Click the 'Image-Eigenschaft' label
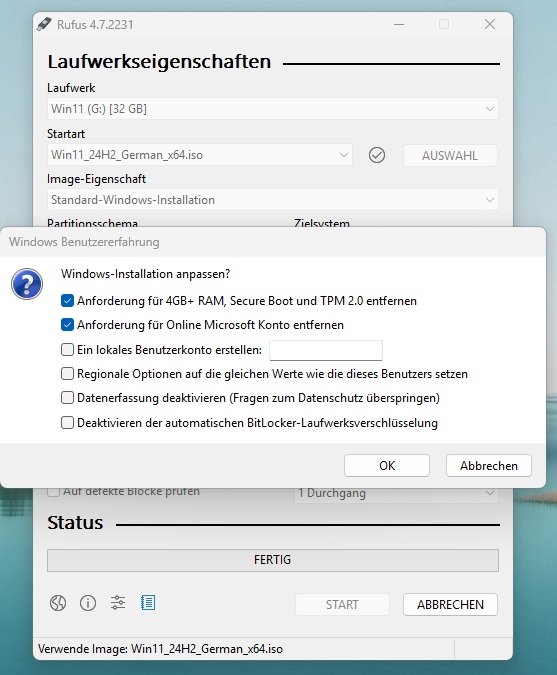Screen dimensions: 557x675 (x=96, y=179)
